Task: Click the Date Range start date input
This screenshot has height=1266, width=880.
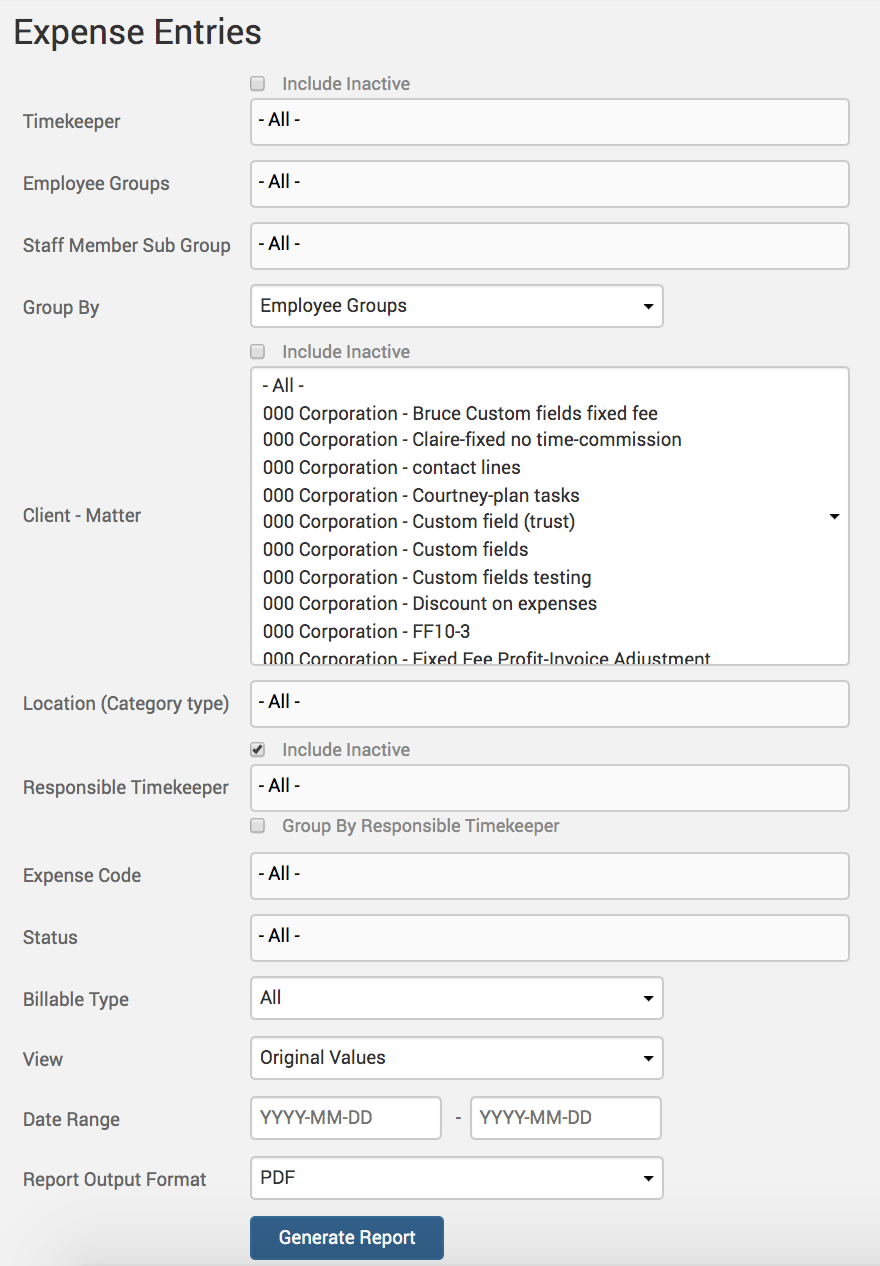Action: point(345,1118)
